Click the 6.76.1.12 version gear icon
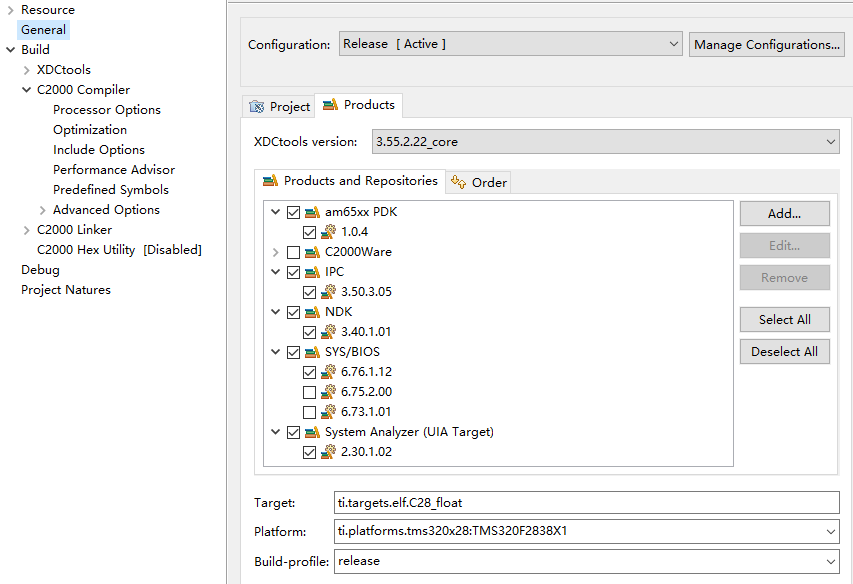Viewport: 853px width, 584px height. tap(328, 372)
